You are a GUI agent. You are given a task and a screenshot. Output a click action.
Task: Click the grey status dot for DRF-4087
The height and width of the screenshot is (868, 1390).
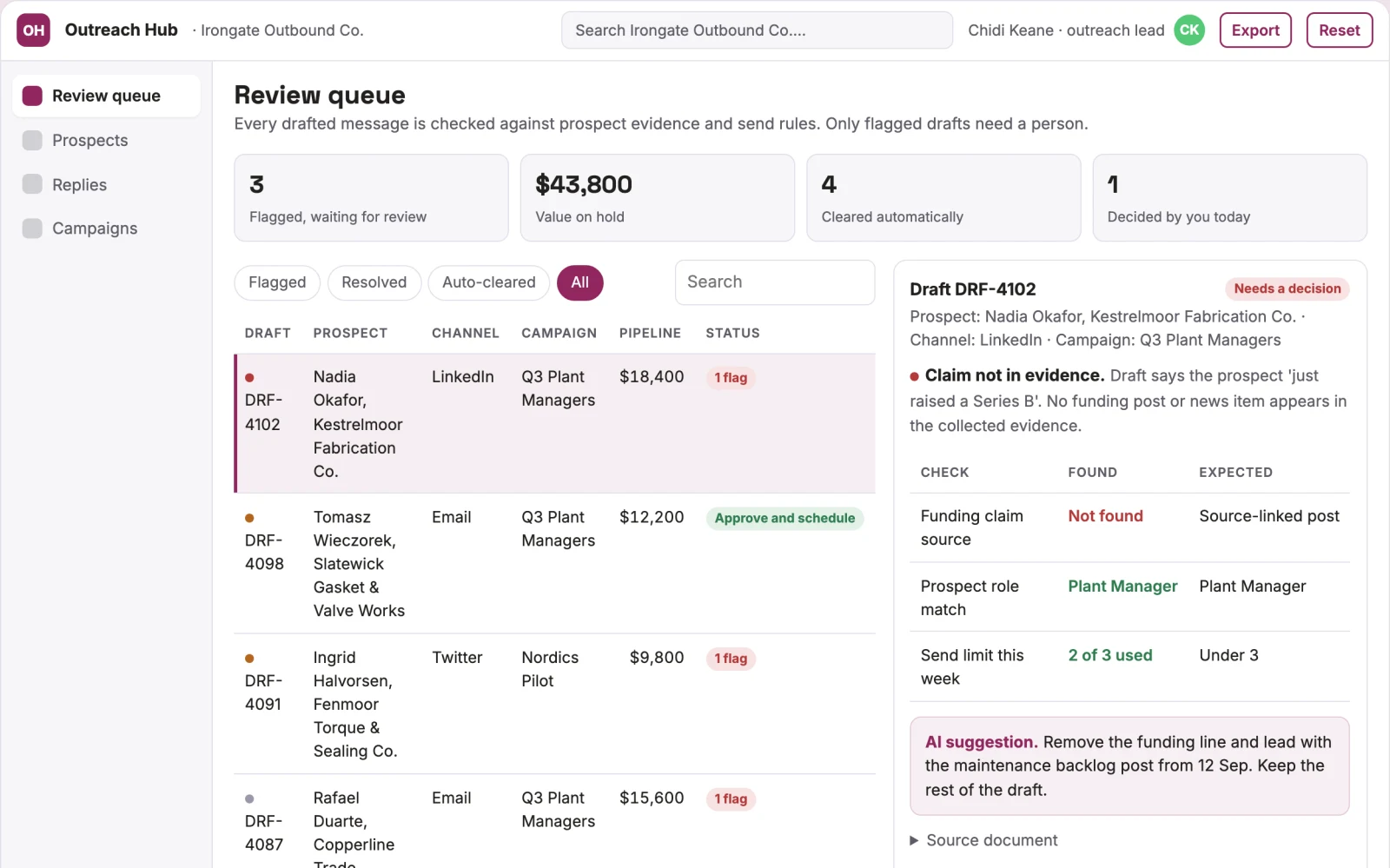pos(249,798)
